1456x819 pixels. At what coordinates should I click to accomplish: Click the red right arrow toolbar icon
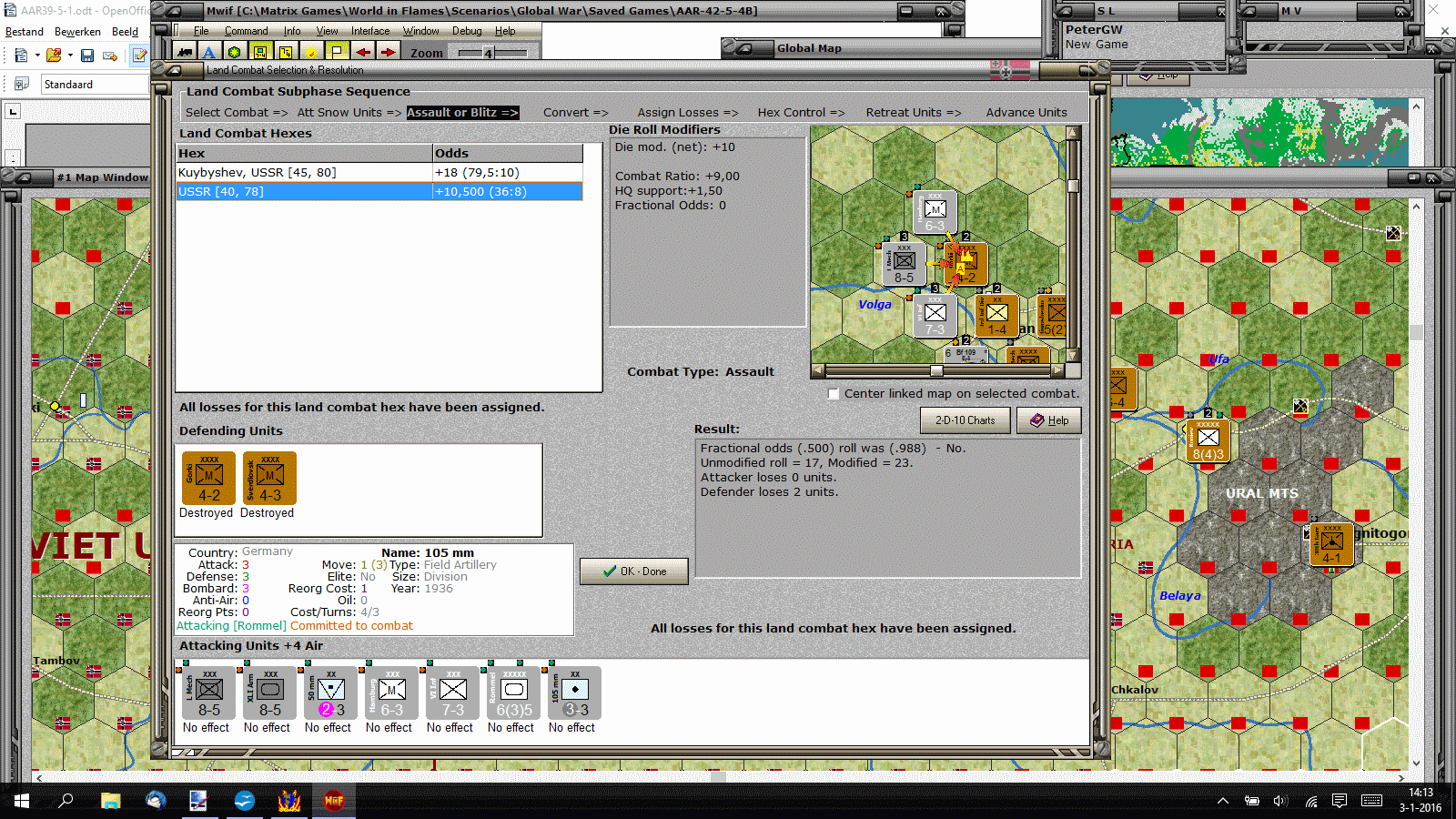point(388,53)
